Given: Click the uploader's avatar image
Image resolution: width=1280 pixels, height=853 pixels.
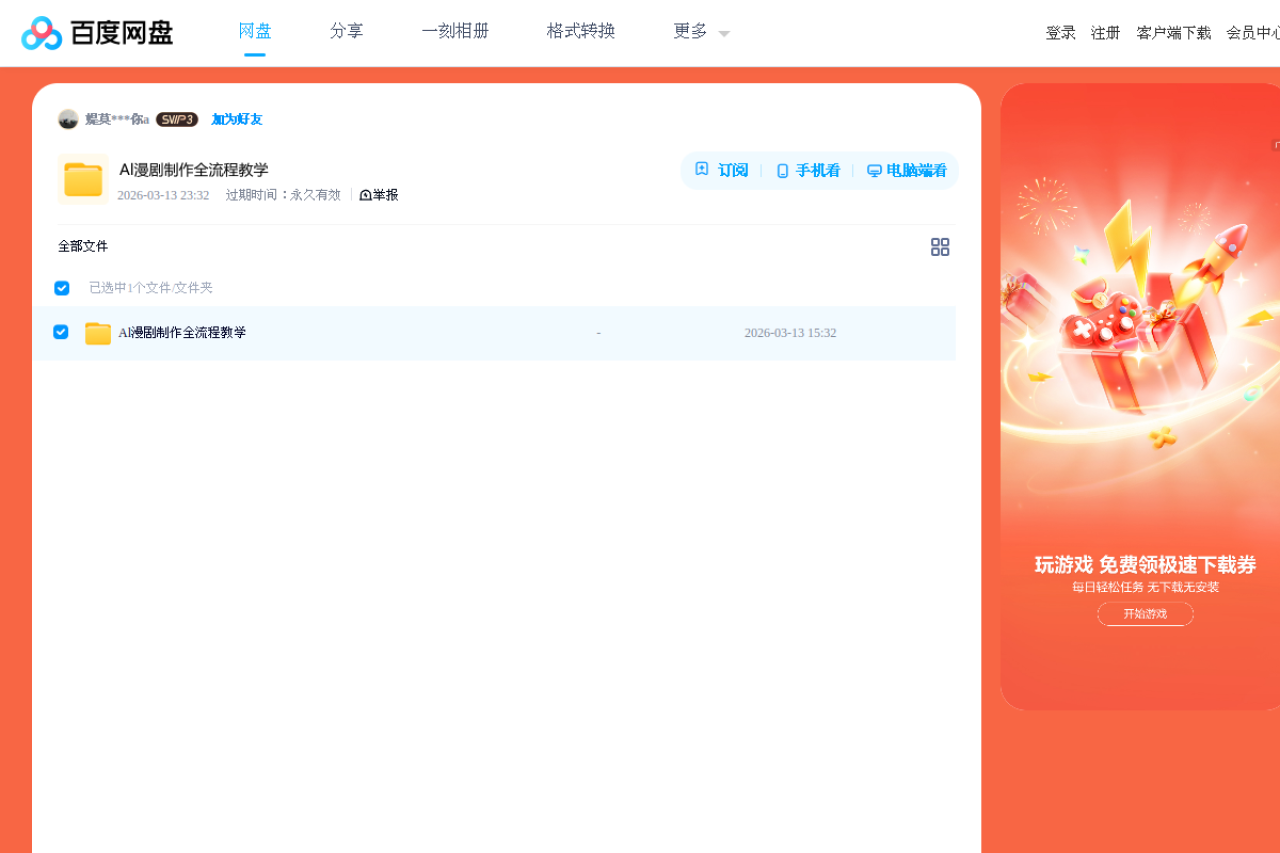Looking at the screenshot, I should click(67, 119).
